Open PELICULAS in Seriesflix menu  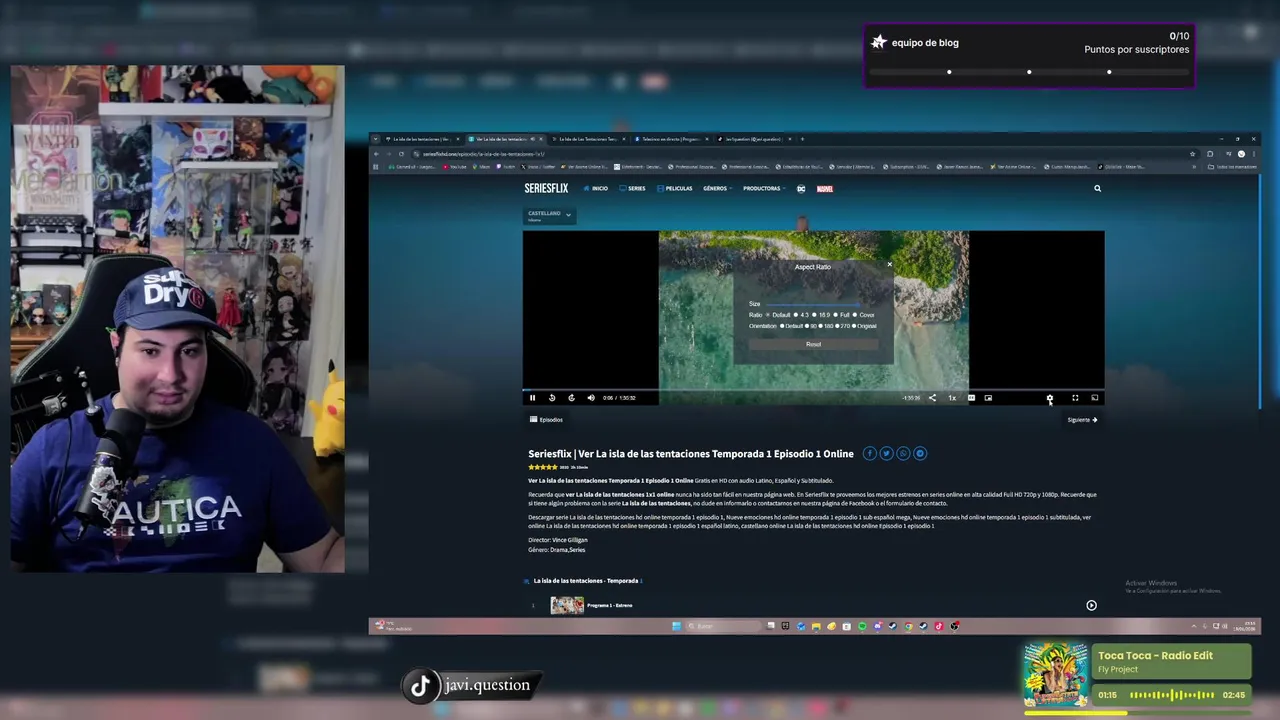click(x=675, y=188)
